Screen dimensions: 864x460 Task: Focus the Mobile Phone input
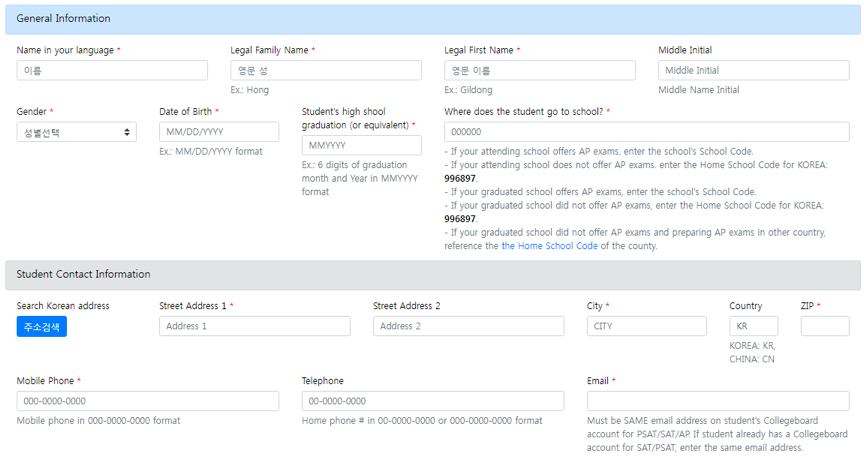(x=148, y=401)
